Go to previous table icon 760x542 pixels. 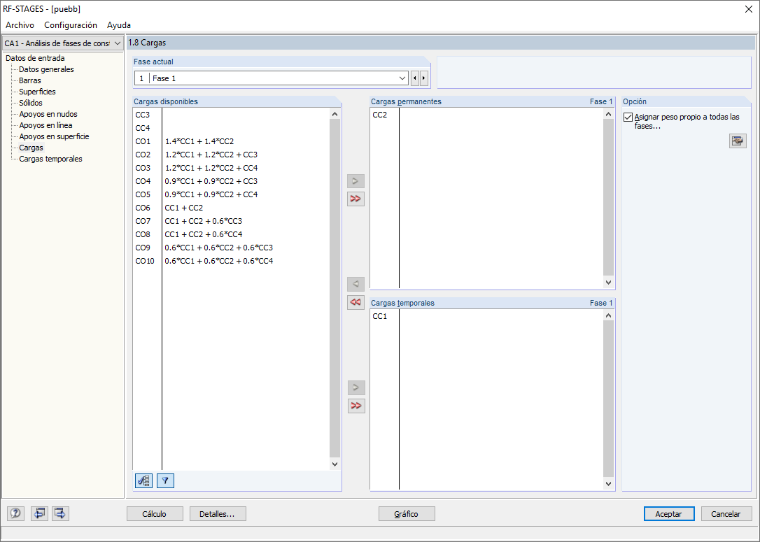click(x=39, y=513)
